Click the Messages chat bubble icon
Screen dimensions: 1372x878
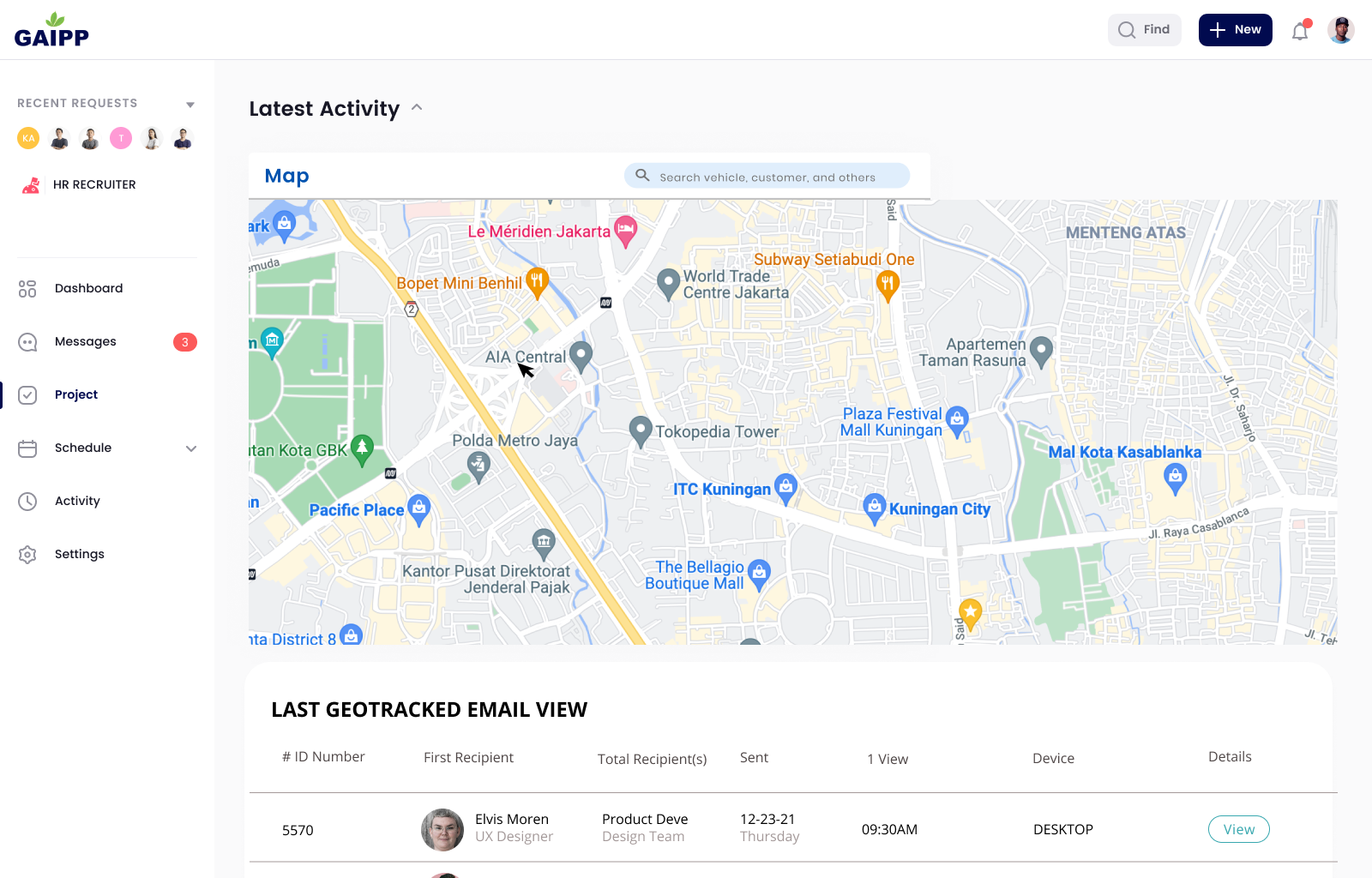[27, 342]
